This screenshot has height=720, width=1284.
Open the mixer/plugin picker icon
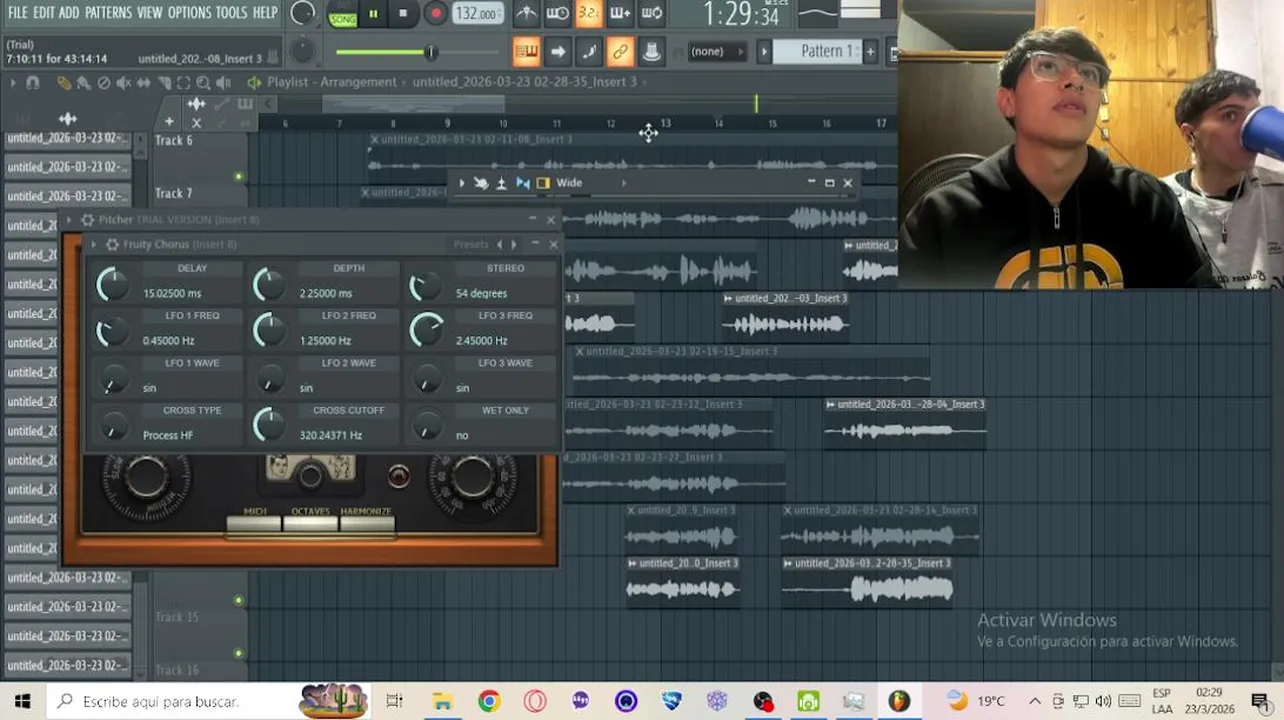coord(651,51)
